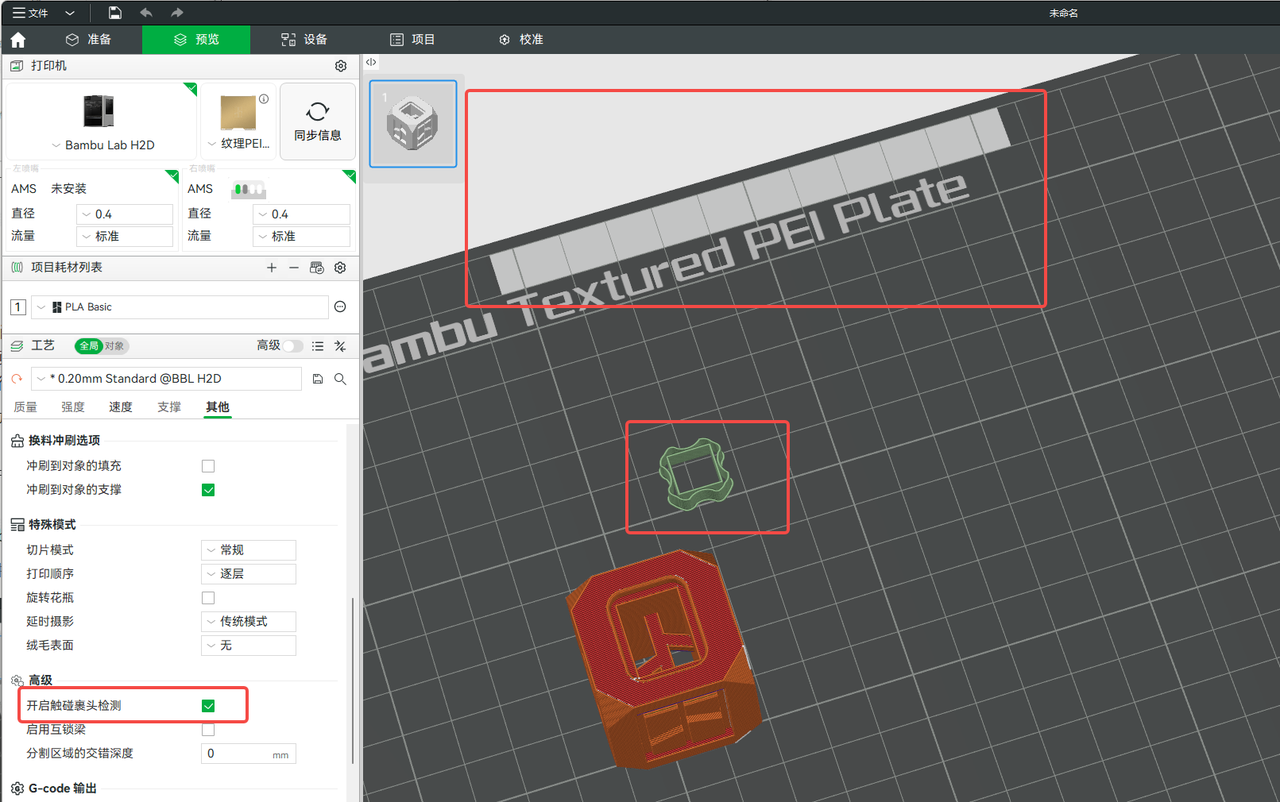
Task: Open the 强度 settings tab
Action: [73, 407]
